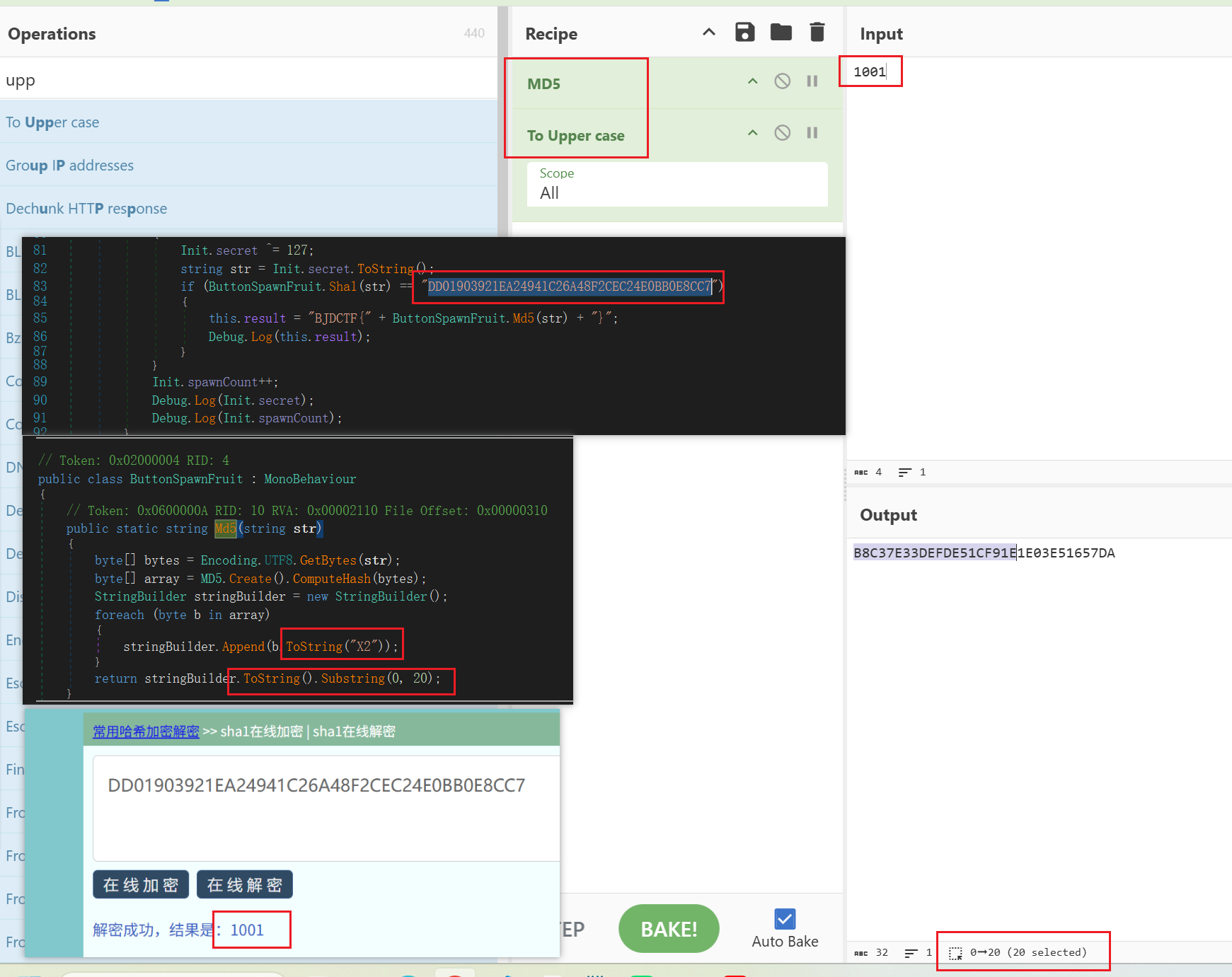
Task: Open the Scope setting showing All
Action: click(677, 185)
